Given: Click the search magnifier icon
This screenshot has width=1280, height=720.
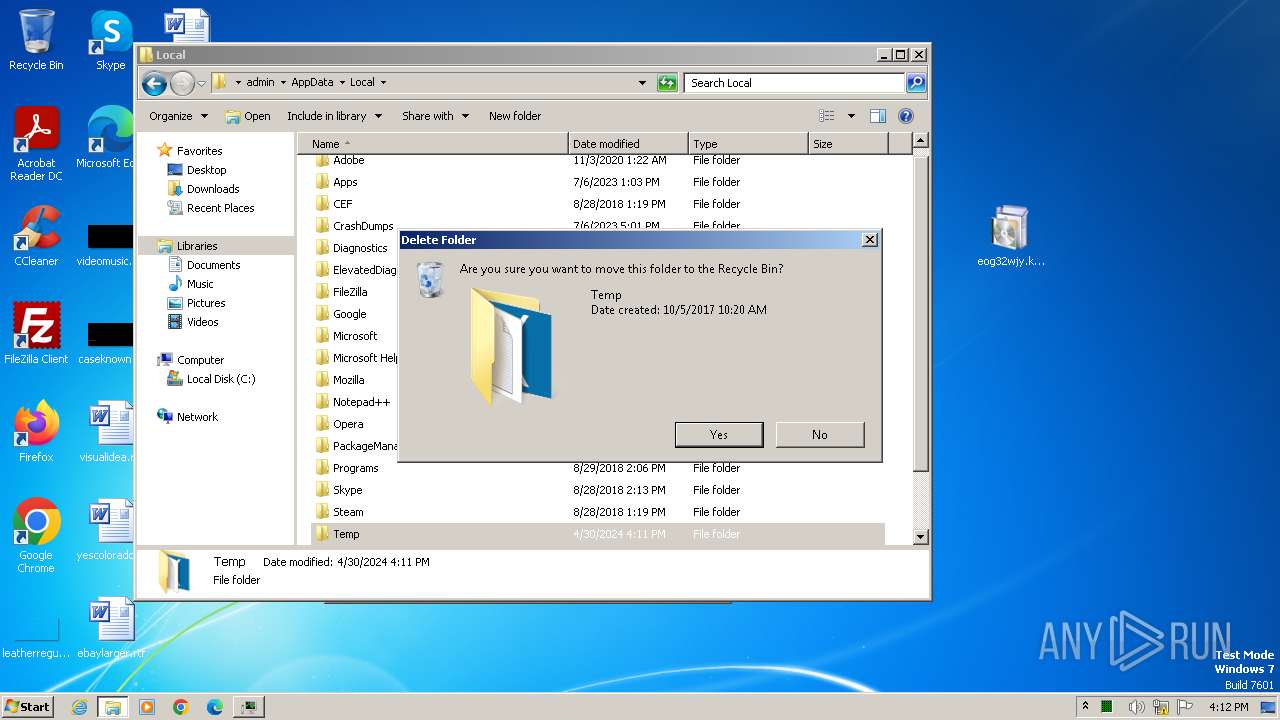Looking at the screenshot, I should pos(916,83).
